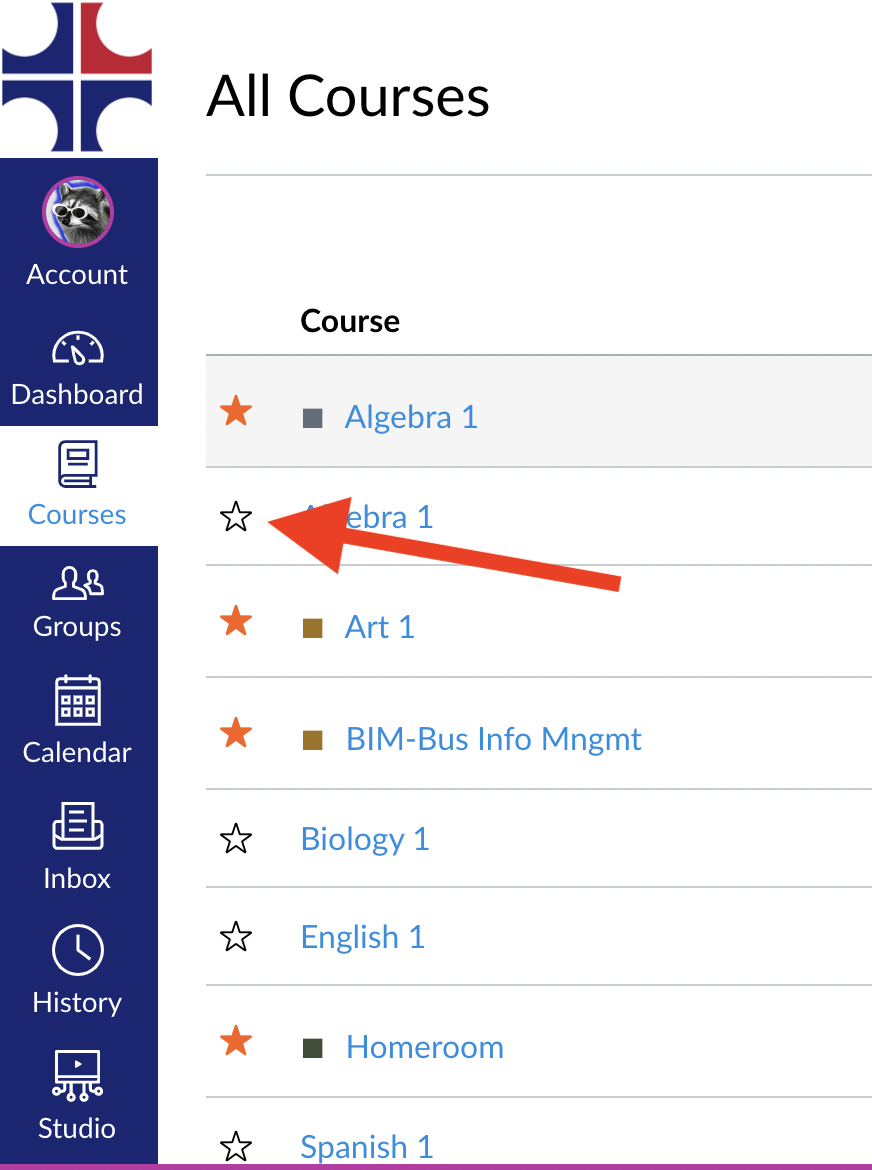Click the Course column header
The image size is (872, 1170).
click(x=350, y=321)
